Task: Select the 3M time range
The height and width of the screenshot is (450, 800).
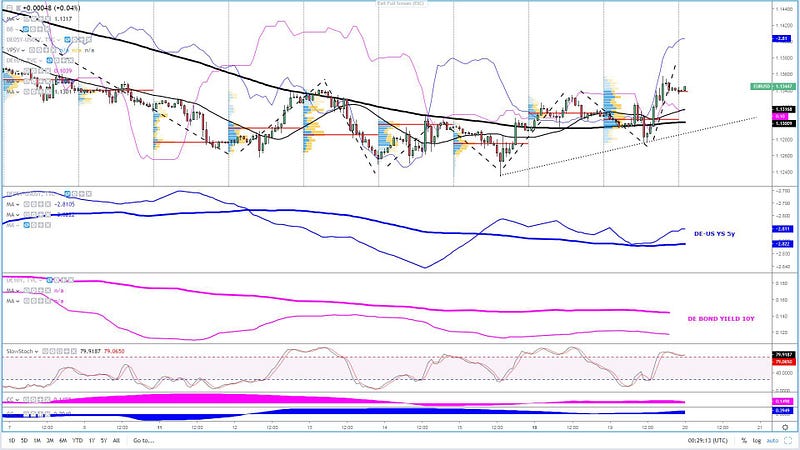Action: [49, 440]
